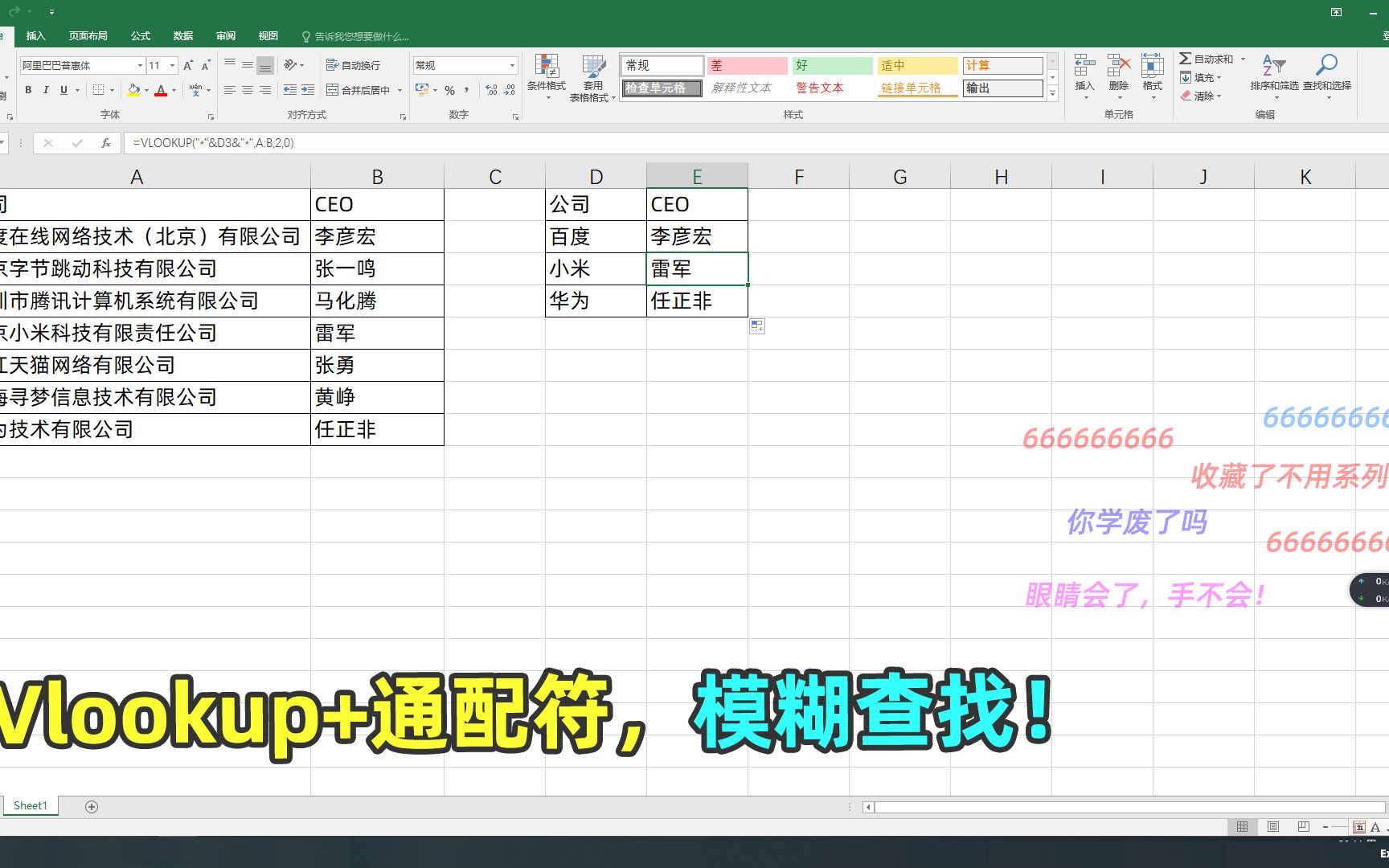The width and height of the screenshot is (1389, 868).
Task: Switch to the 页面布局 ribbon tab
Action: 88,36
